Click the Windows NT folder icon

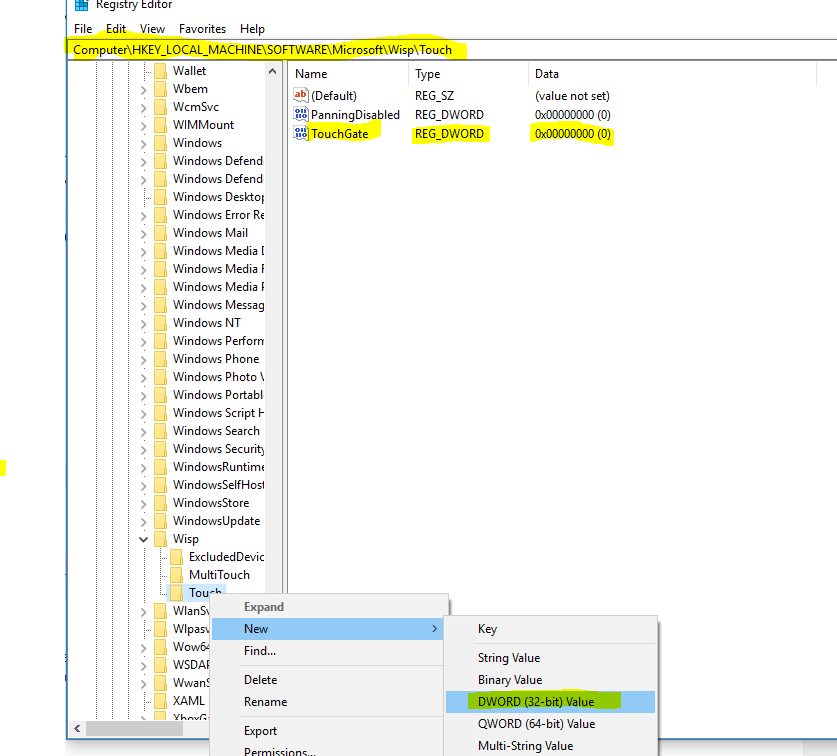click(x=160, y=322)
